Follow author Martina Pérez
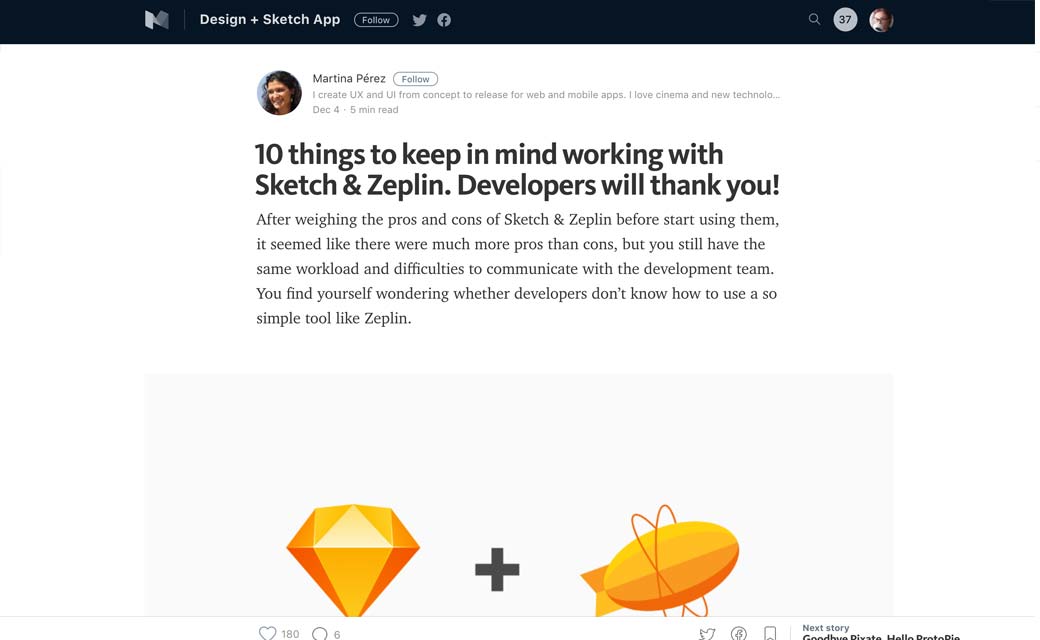This screenshot has width=1040, height=640. [415, 79]
